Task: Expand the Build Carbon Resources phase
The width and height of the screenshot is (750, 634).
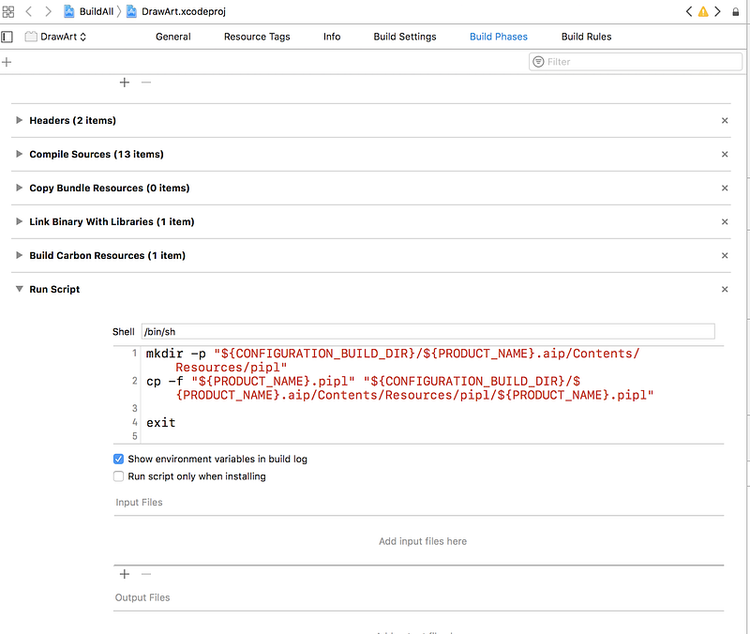Action: click(x=19, y=255)
